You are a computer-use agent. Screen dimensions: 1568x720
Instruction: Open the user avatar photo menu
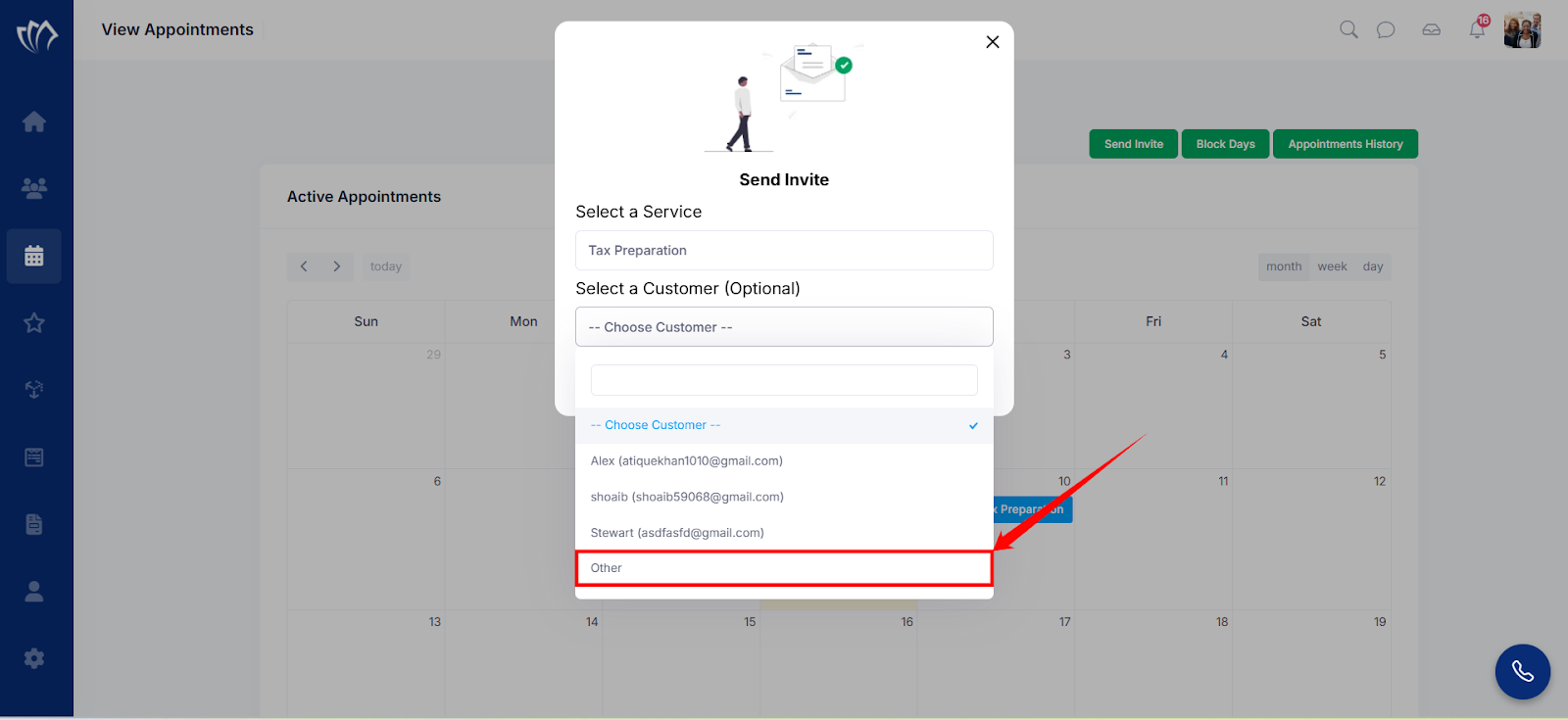tap(1523, 30)
